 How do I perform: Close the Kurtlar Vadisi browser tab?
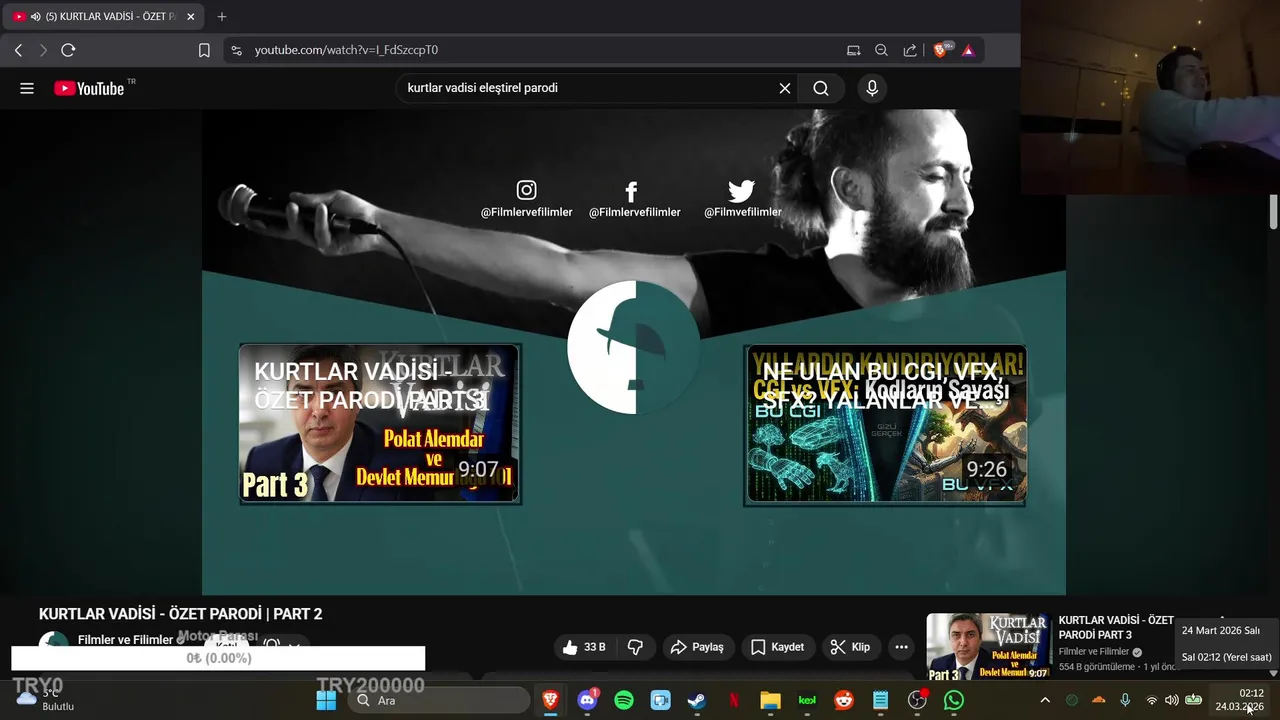(190, 16)
